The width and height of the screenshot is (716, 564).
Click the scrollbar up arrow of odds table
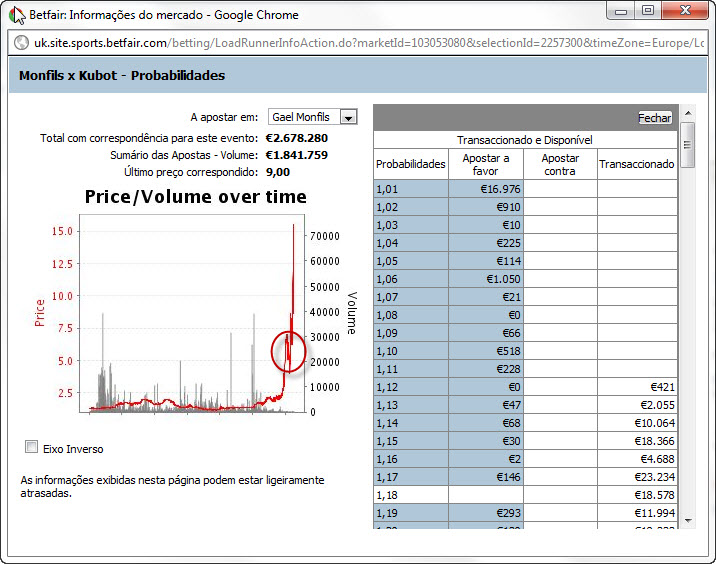click(x=688, y=113)
